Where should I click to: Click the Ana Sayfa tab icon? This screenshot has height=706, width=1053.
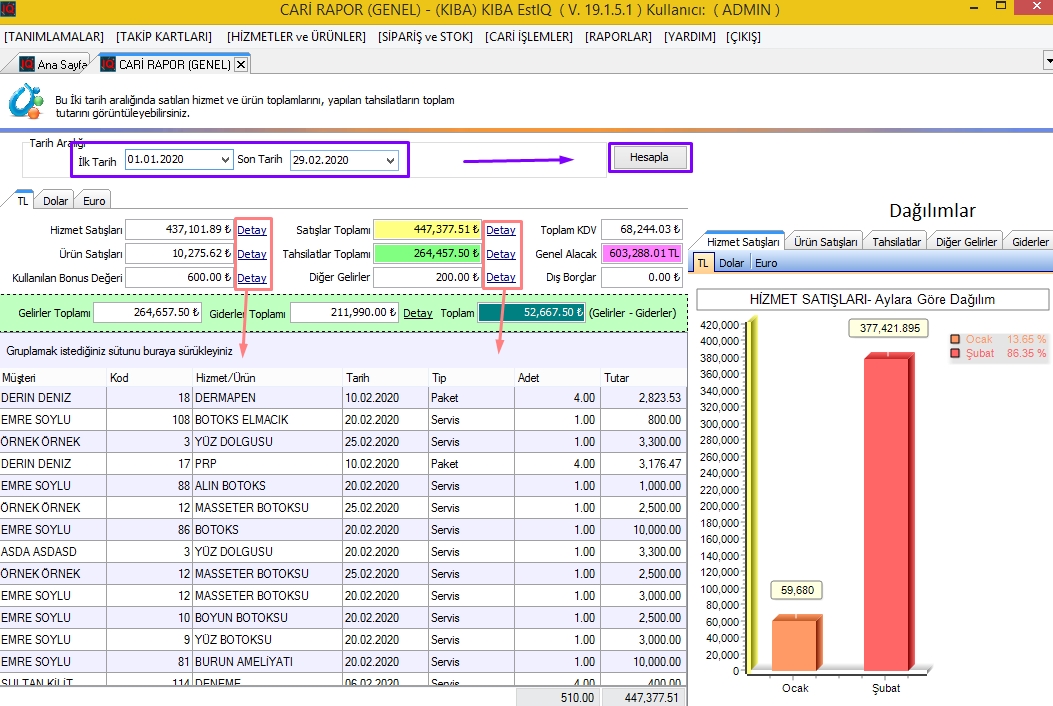(x=27, y=64)
